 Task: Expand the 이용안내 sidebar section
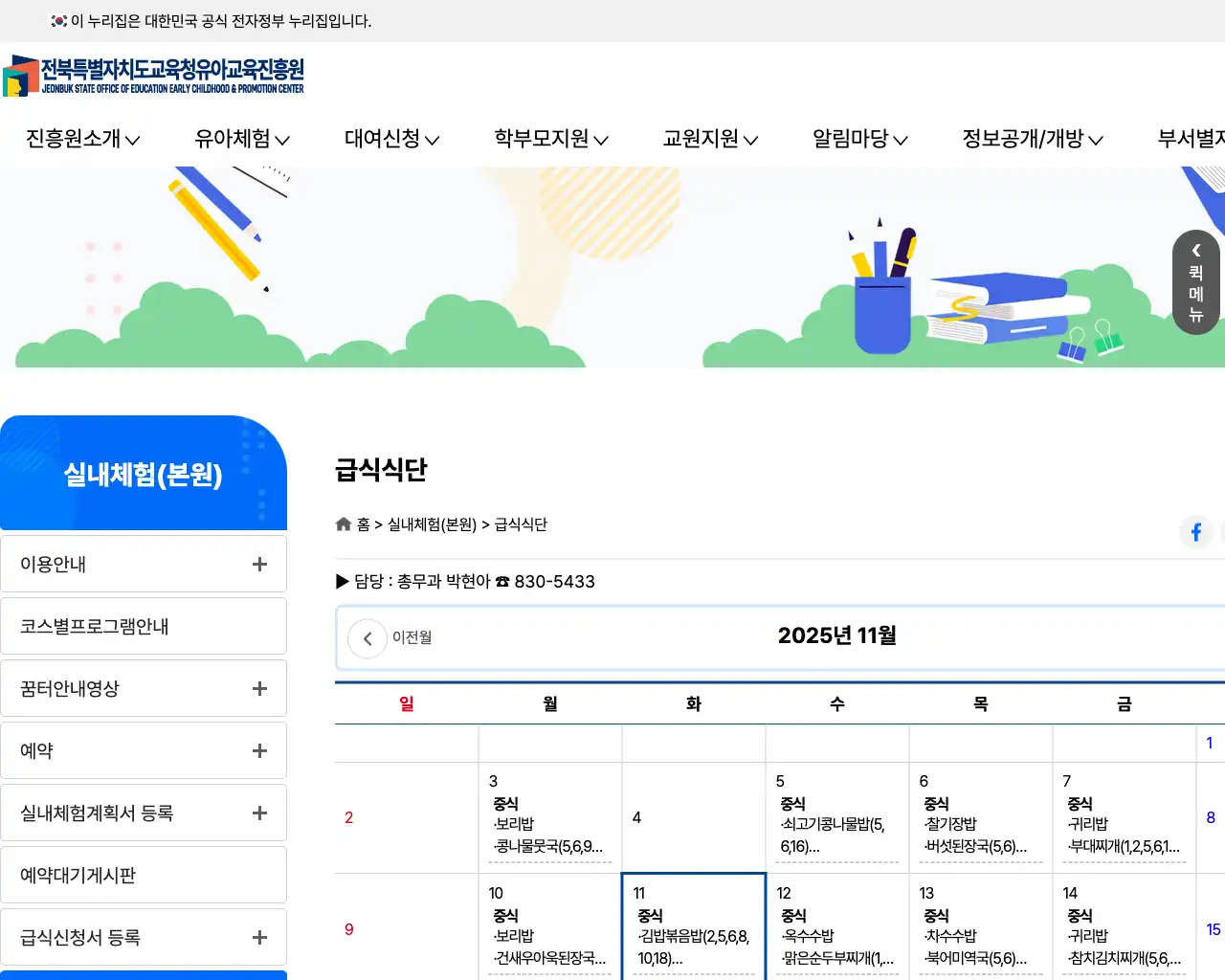coord(258,564)
